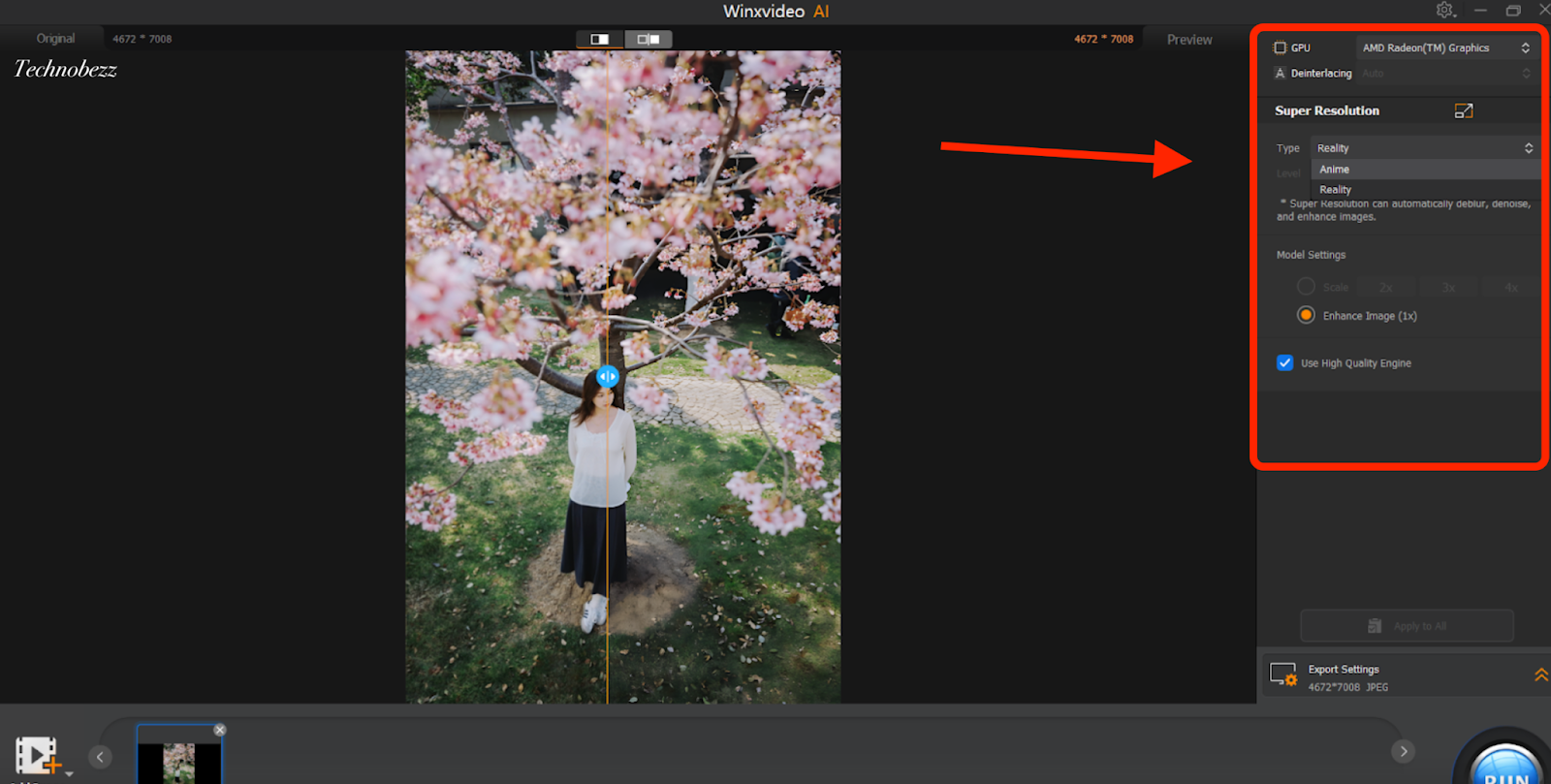Viewport: 1551px width, 784px height.
Task: Click the Deinterlacing icon
Action: (1280, 74)
